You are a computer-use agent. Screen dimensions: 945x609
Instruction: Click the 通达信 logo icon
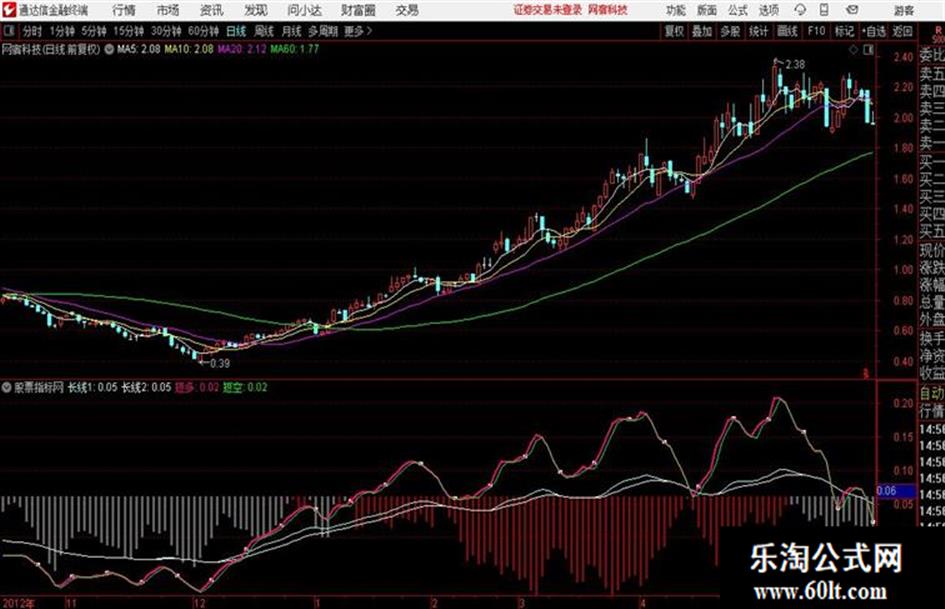pos(8,10)
